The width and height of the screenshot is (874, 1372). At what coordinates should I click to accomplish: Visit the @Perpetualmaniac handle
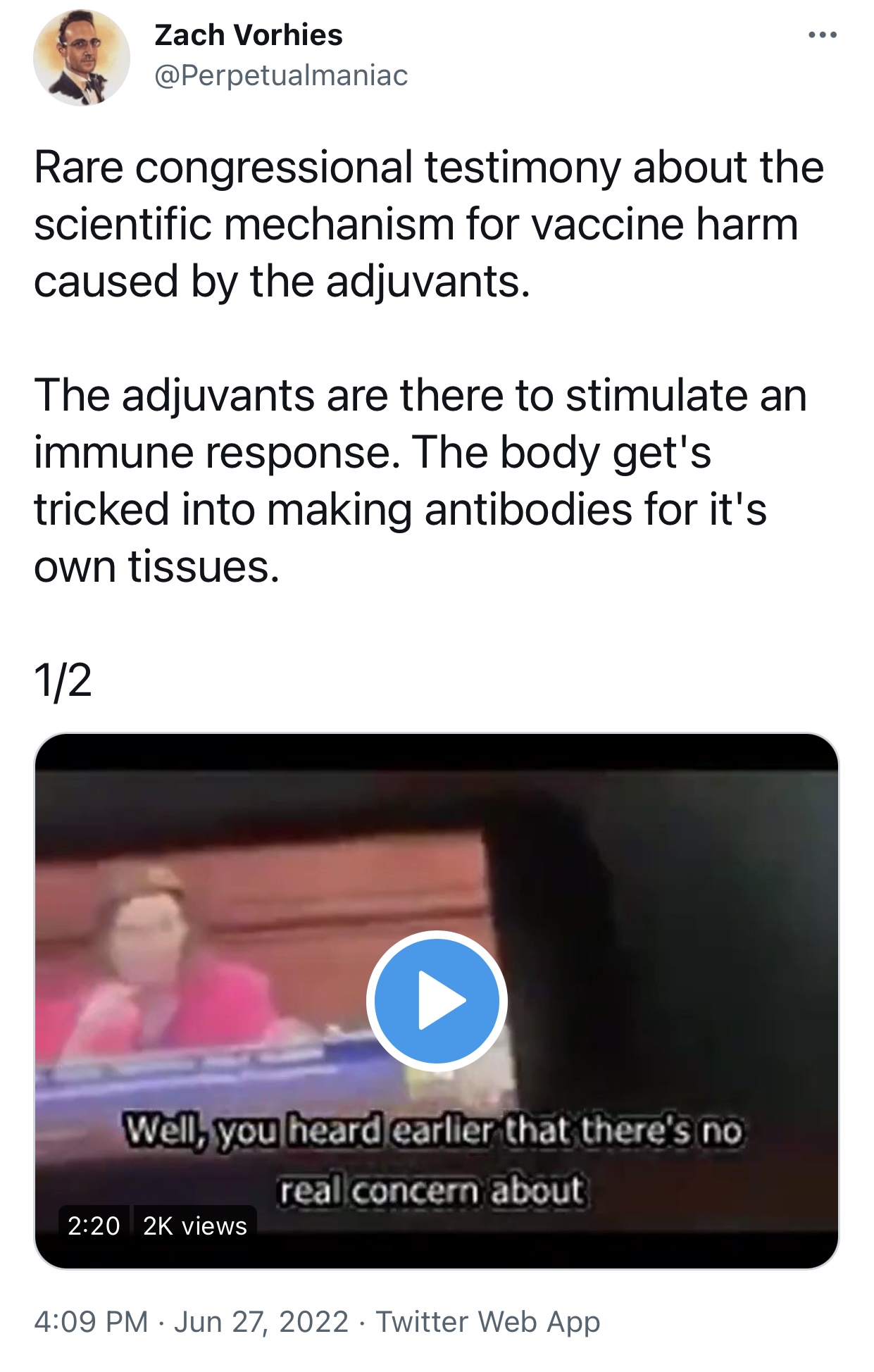(281, 75)
